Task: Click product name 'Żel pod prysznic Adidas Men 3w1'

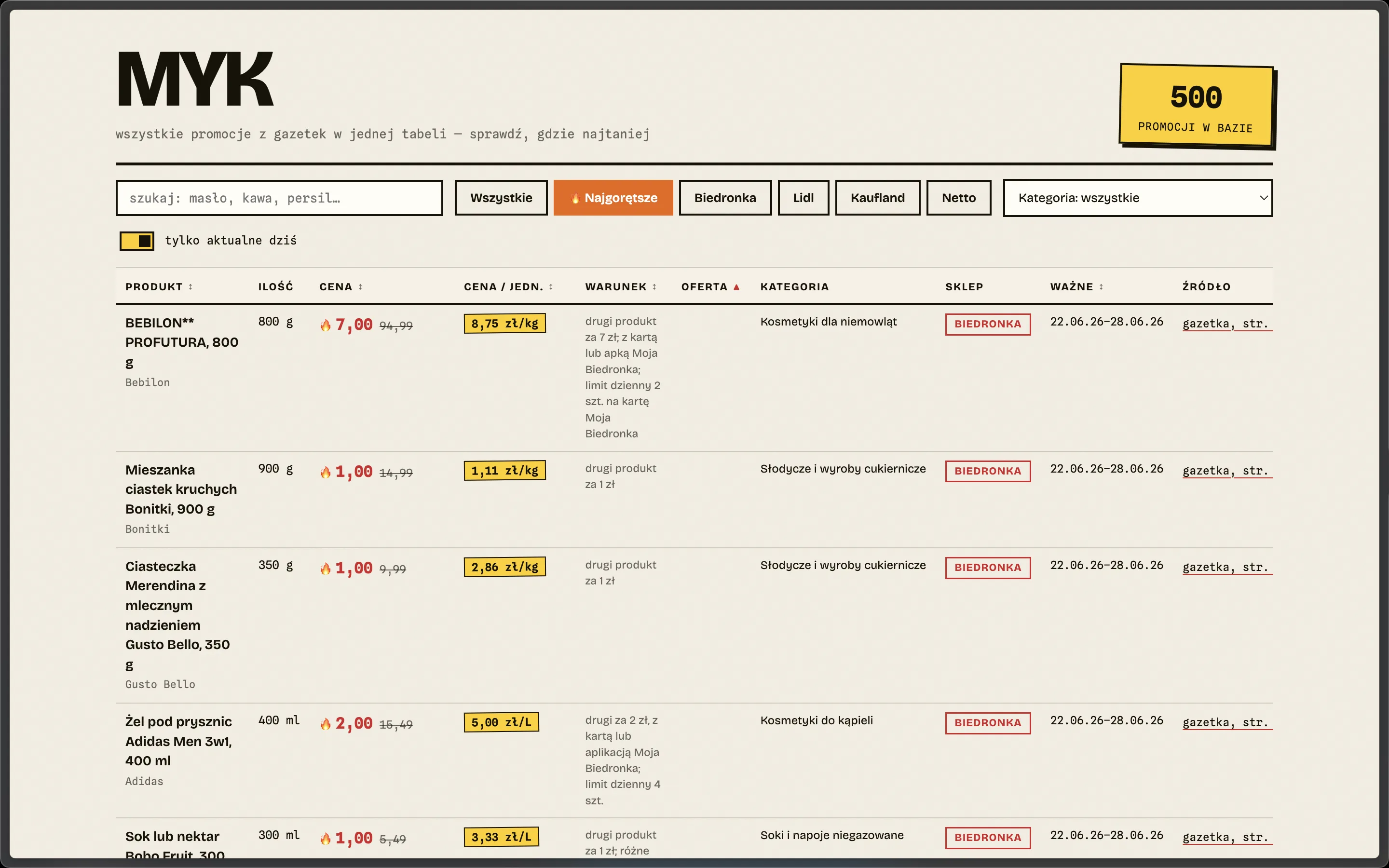Action: coord(178,741)
